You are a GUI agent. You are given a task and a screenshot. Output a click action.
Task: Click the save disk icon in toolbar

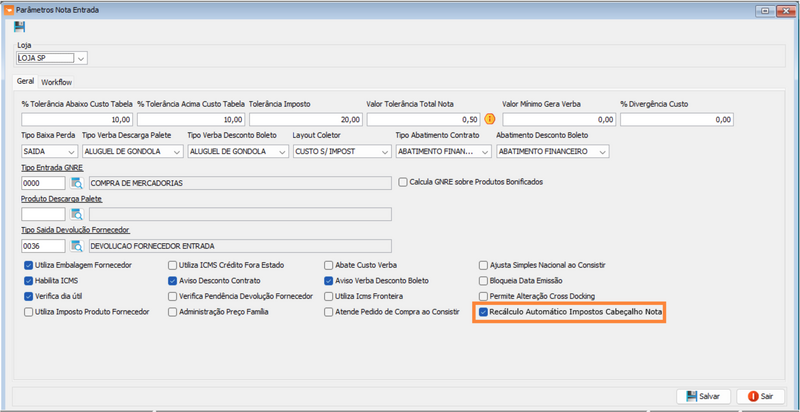[x=20, y=27]
